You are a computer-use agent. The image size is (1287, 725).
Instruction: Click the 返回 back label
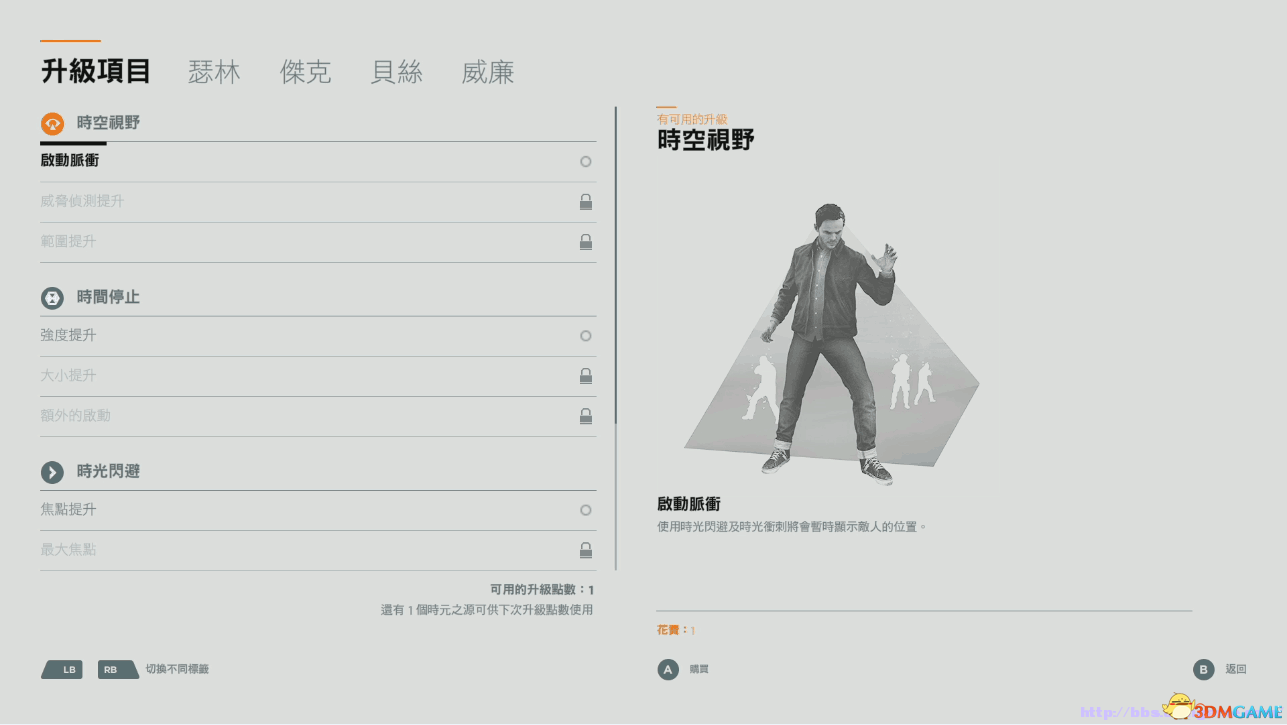point(1236,670)
